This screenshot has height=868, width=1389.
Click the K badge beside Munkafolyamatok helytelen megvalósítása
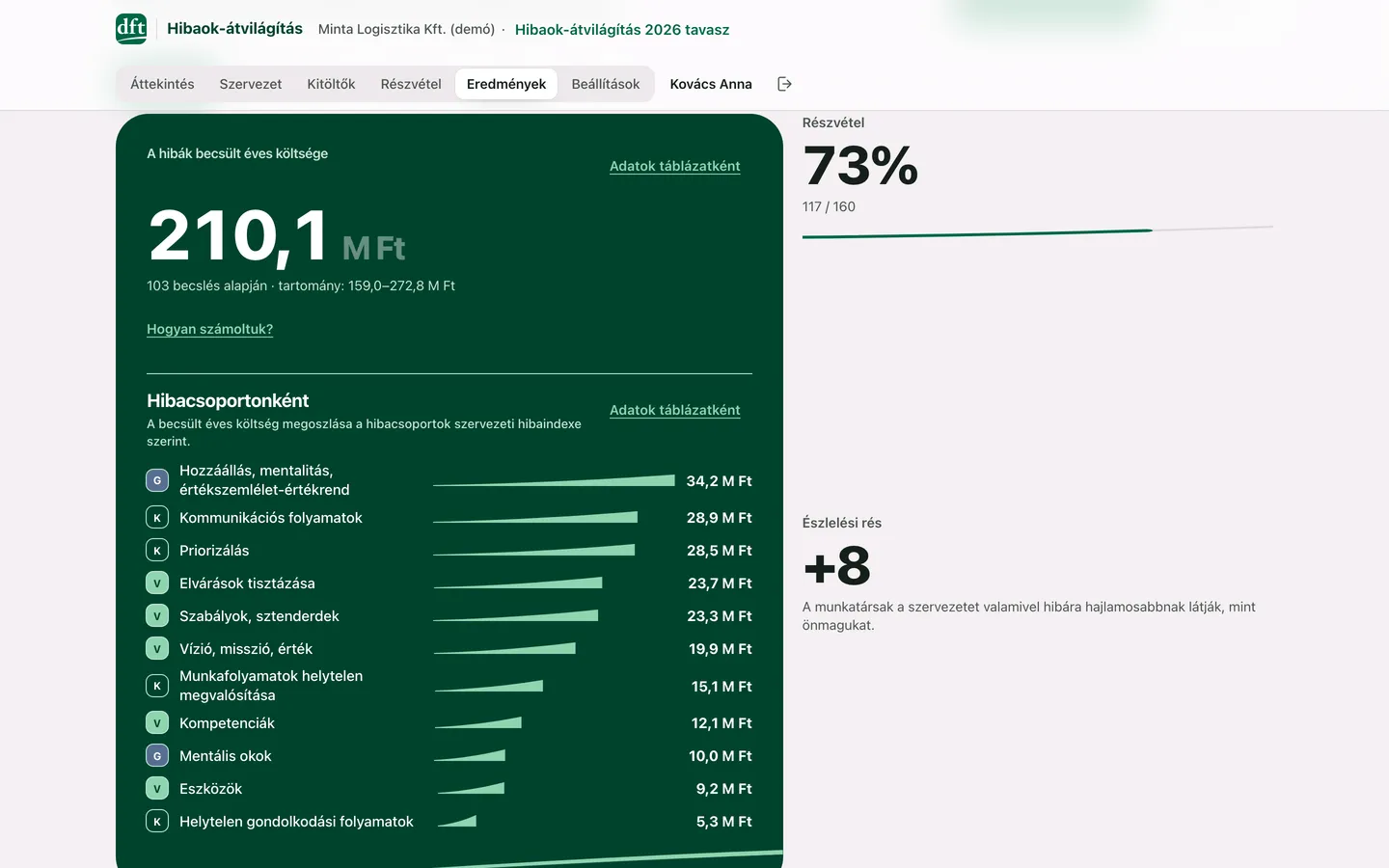coord(157,686)
